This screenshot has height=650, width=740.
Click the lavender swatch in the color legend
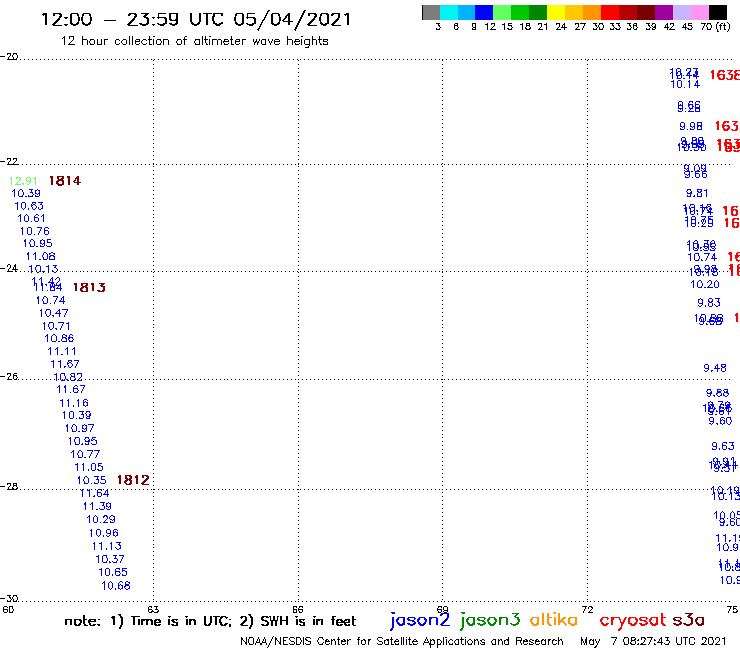coord(682,12)
